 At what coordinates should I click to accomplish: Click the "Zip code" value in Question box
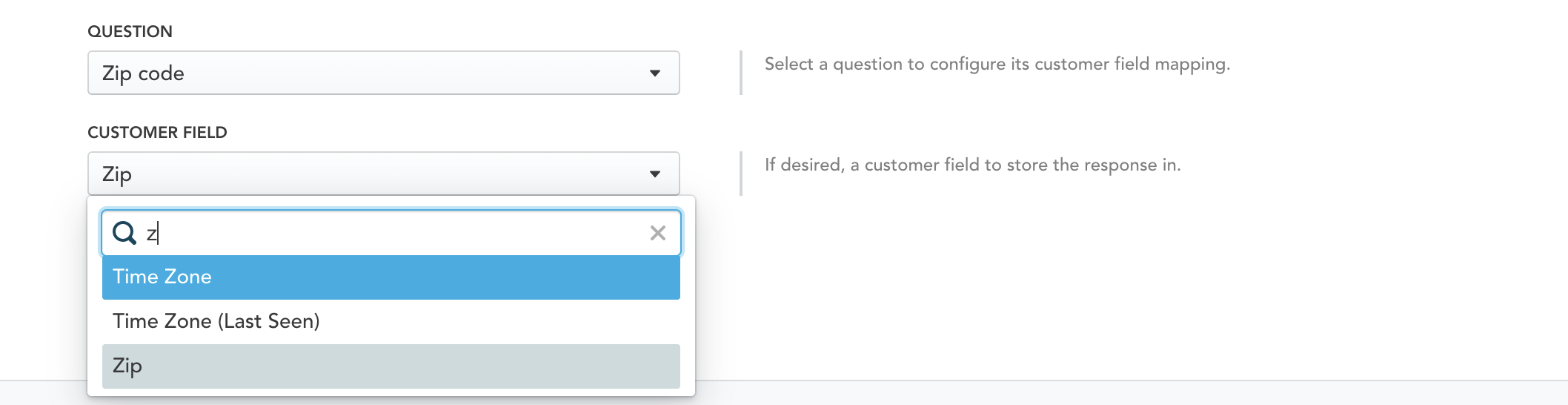[x=143, y=73]
